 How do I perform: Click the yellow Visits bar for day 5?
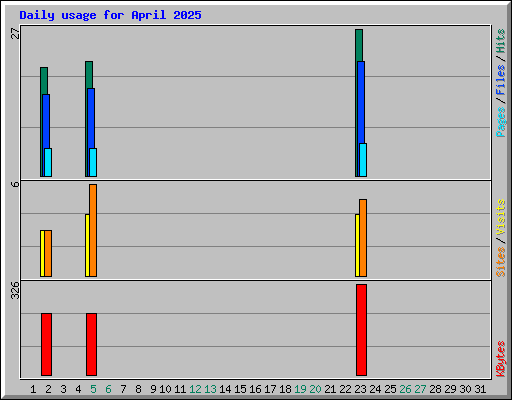(x=87, y=245)
